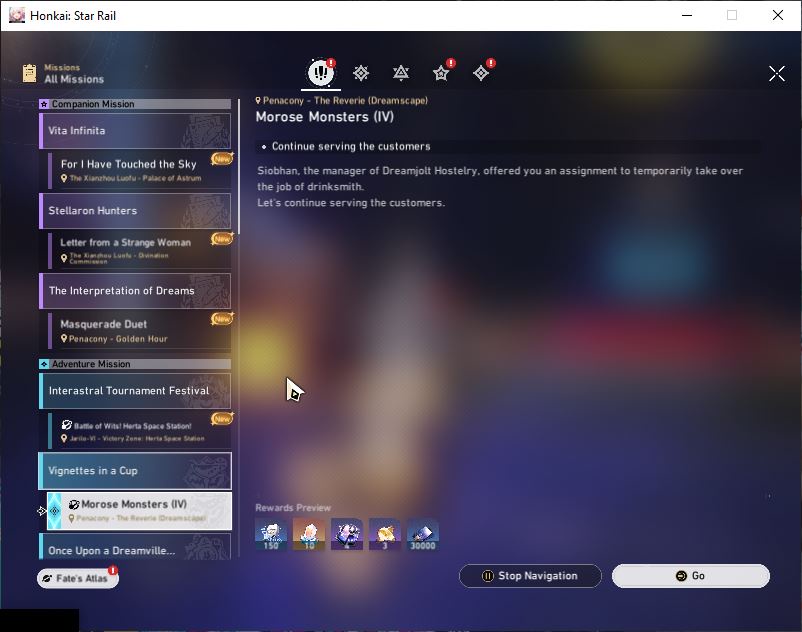The image size is (802, 632).
Task: Open Fate's Atlas
Action: (x=78, y=578)
